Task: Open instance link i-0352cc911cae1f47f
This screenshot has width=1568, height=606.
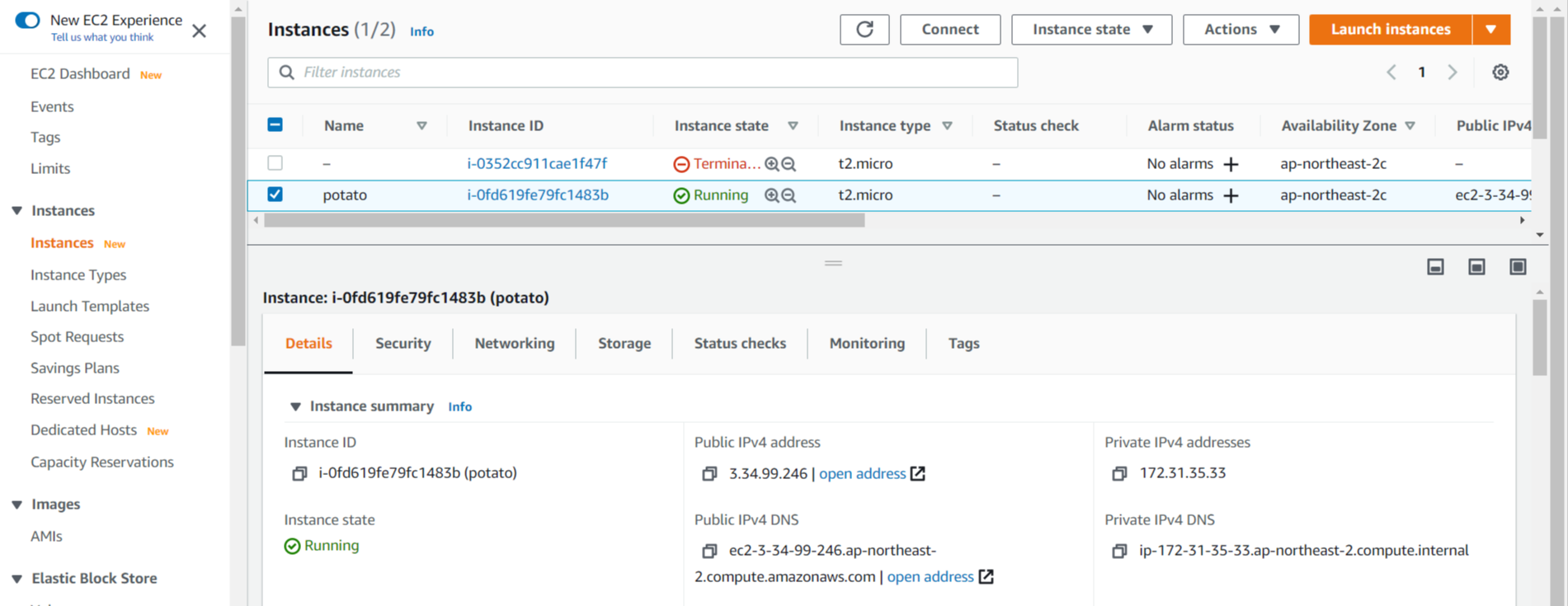Action: pos(537,164)
